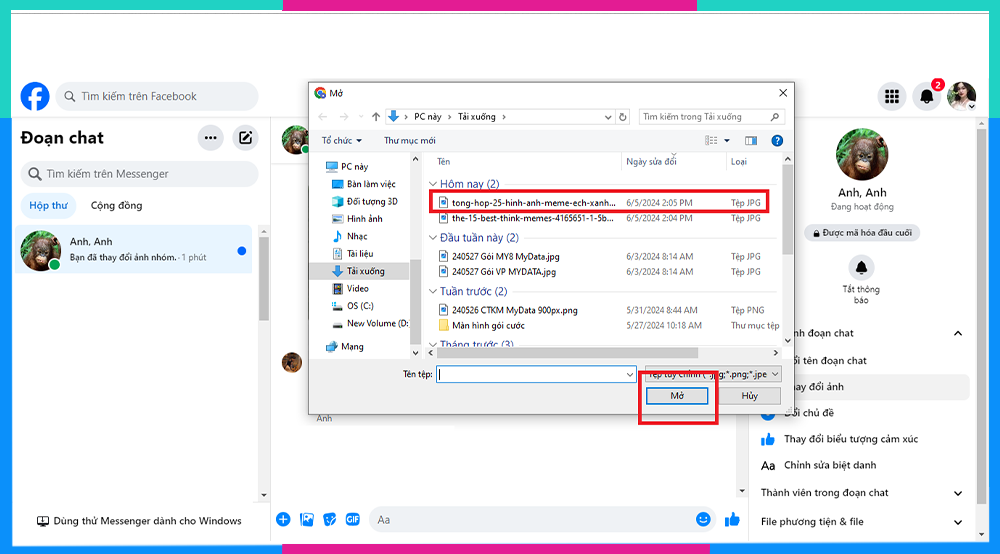1000x554 pixels.
Task: Go up one folder level arrow
Action: click(x=376, y=117)
